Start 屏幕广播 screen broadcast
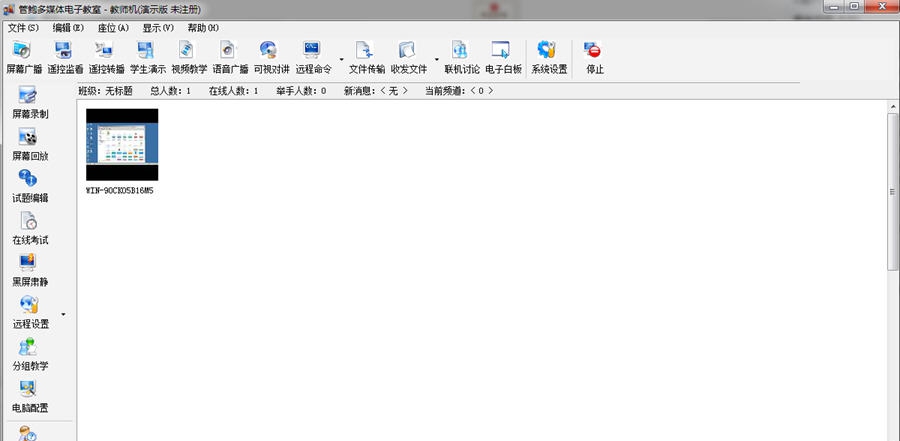This screenshot has width=900, height=441. (24, 58)
